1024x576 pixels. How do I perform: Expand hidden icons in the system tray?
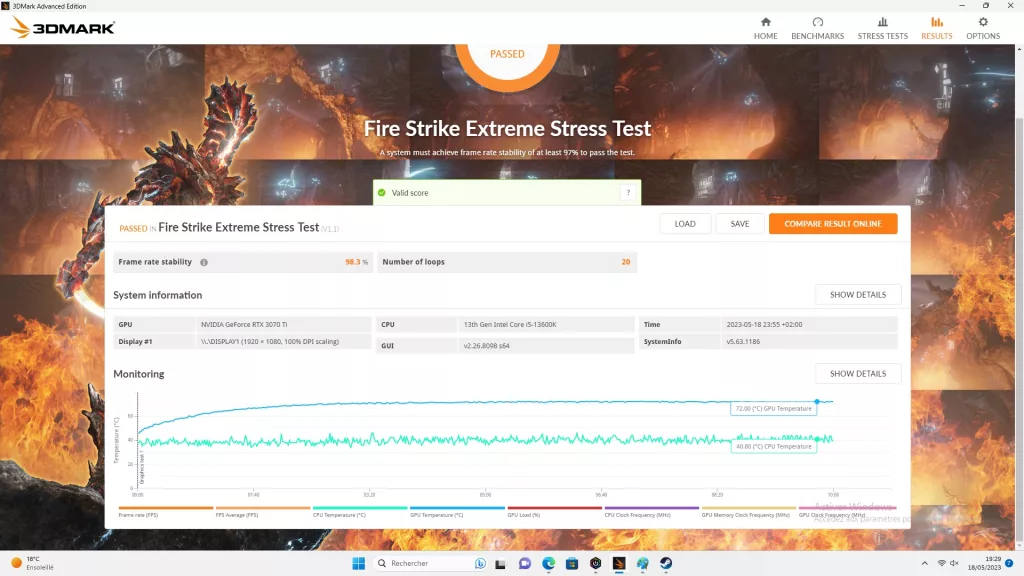[x=923, y=563]
